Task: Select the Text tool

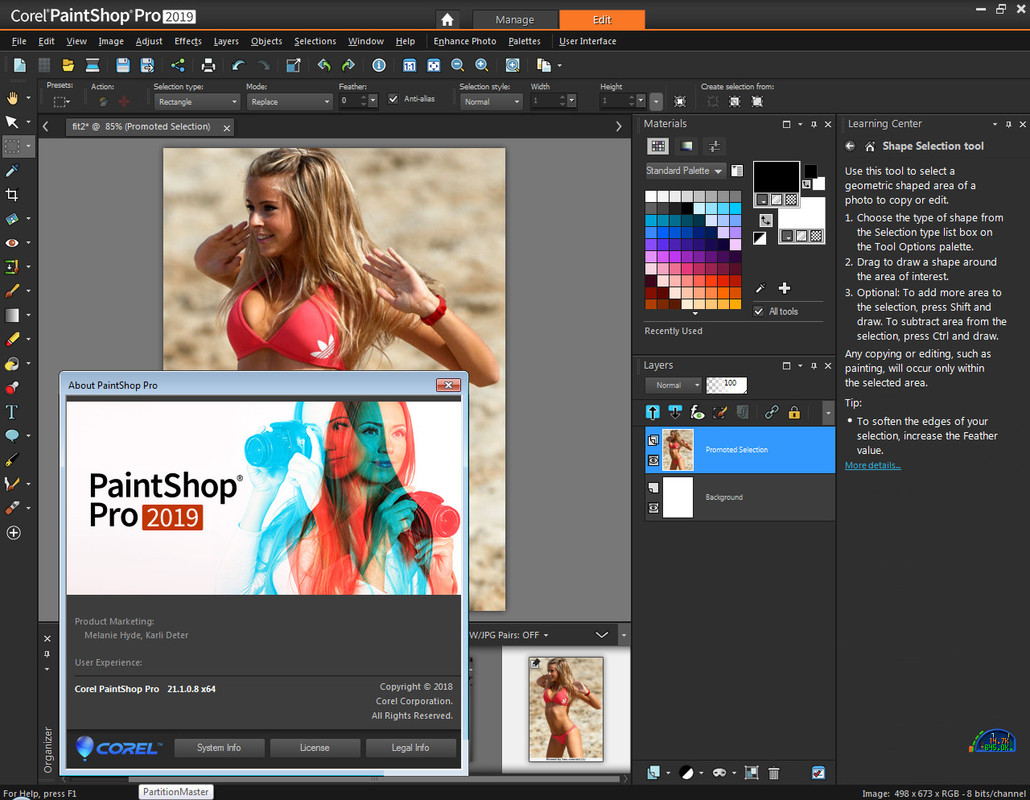Action: coord(13,411)
